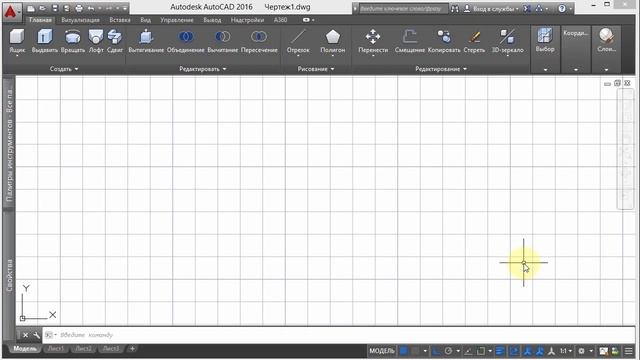Click the help question mark icon
640x360 pixels.
[562, 8]
